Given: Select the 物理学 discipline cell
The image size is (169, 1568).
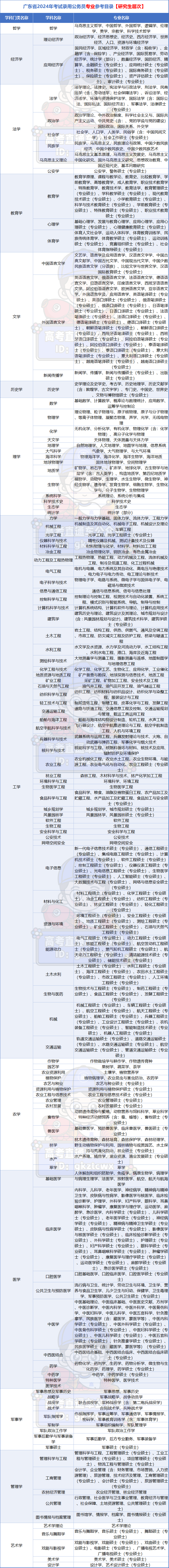Looking at the screenshot, I should (53, 418).
